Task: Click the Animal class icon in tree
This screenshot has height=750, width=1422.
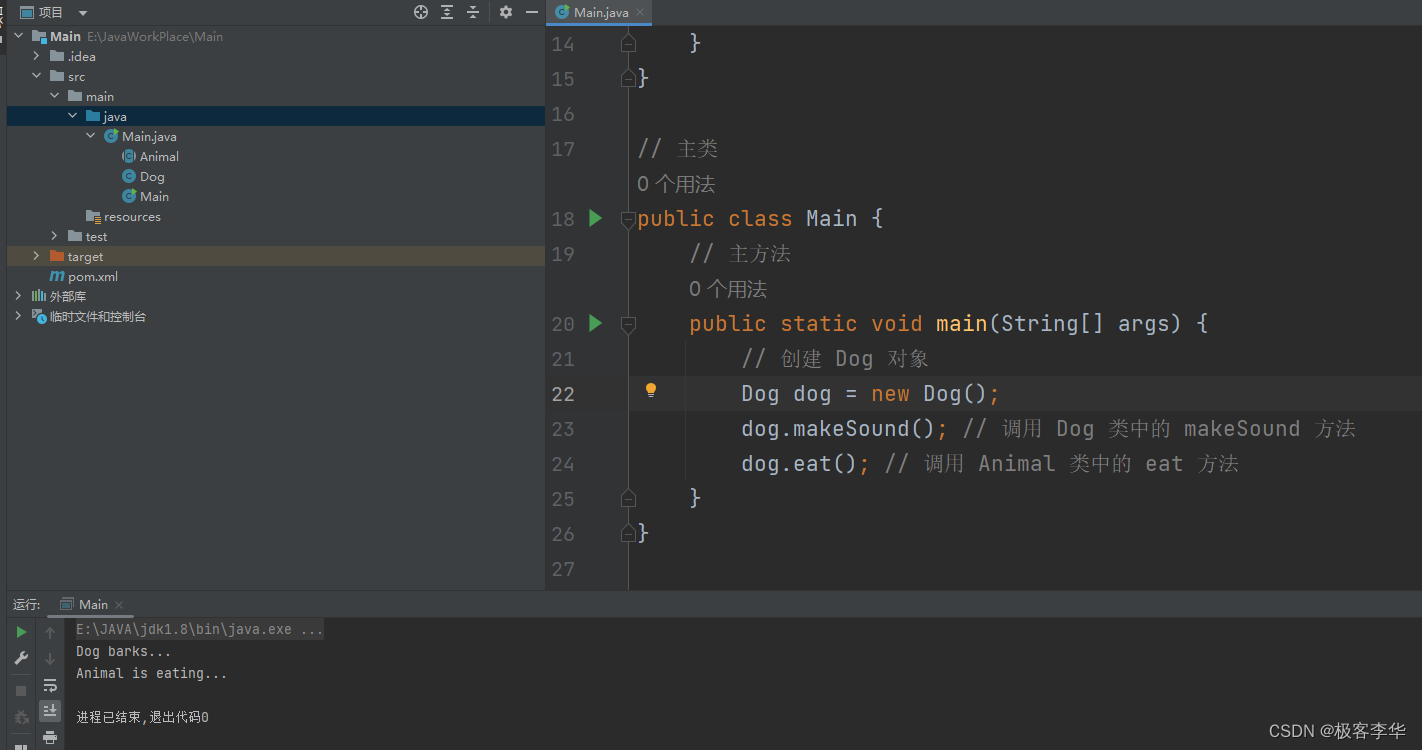Action: point(129,156)
